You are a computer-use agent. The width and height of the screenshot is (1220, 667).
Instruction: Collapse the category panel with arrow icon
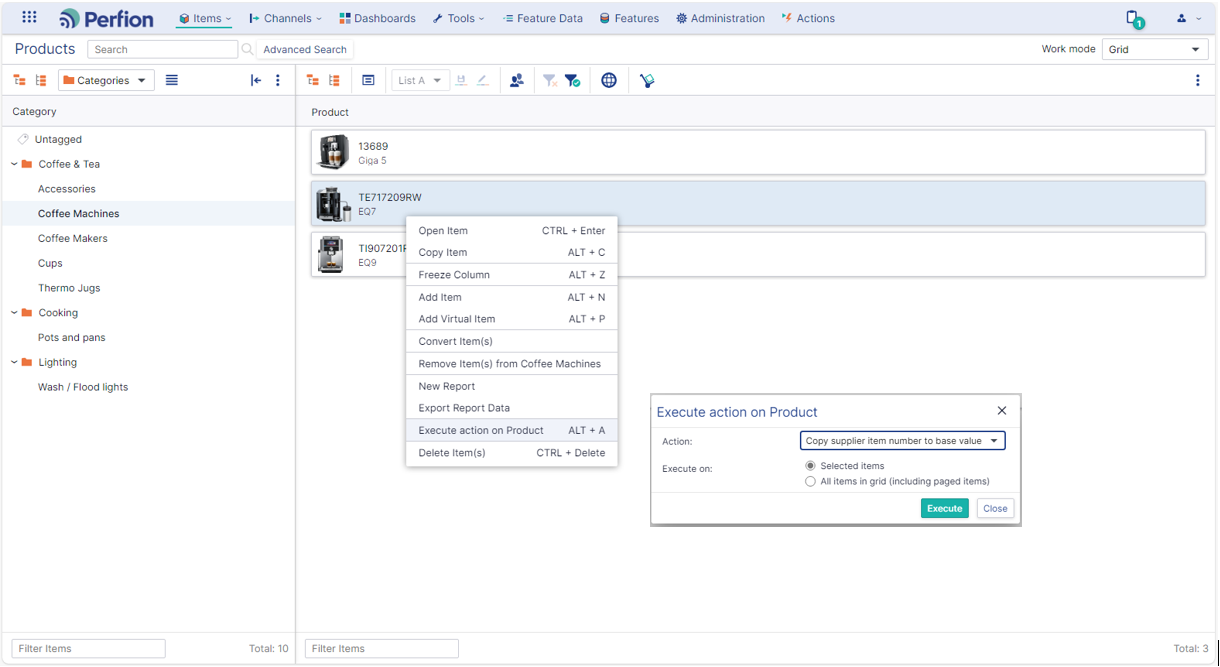click(256, 80)
